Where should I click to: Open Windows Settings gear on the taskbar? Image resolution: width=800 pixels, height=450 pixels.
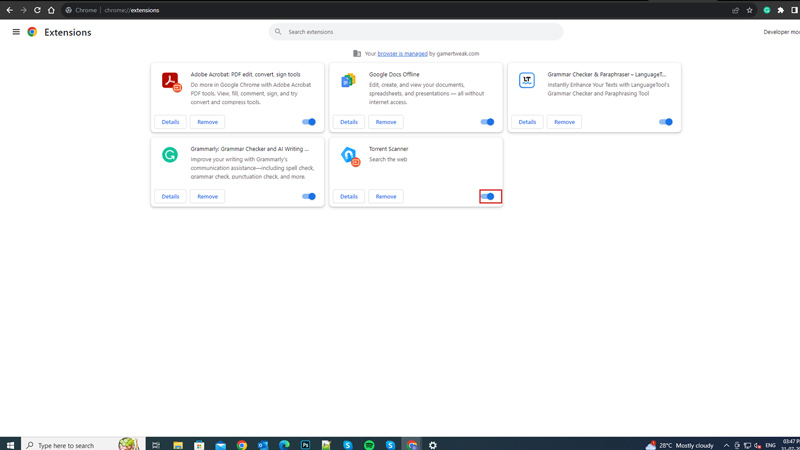pyautogui.click(x=433, y=445)
